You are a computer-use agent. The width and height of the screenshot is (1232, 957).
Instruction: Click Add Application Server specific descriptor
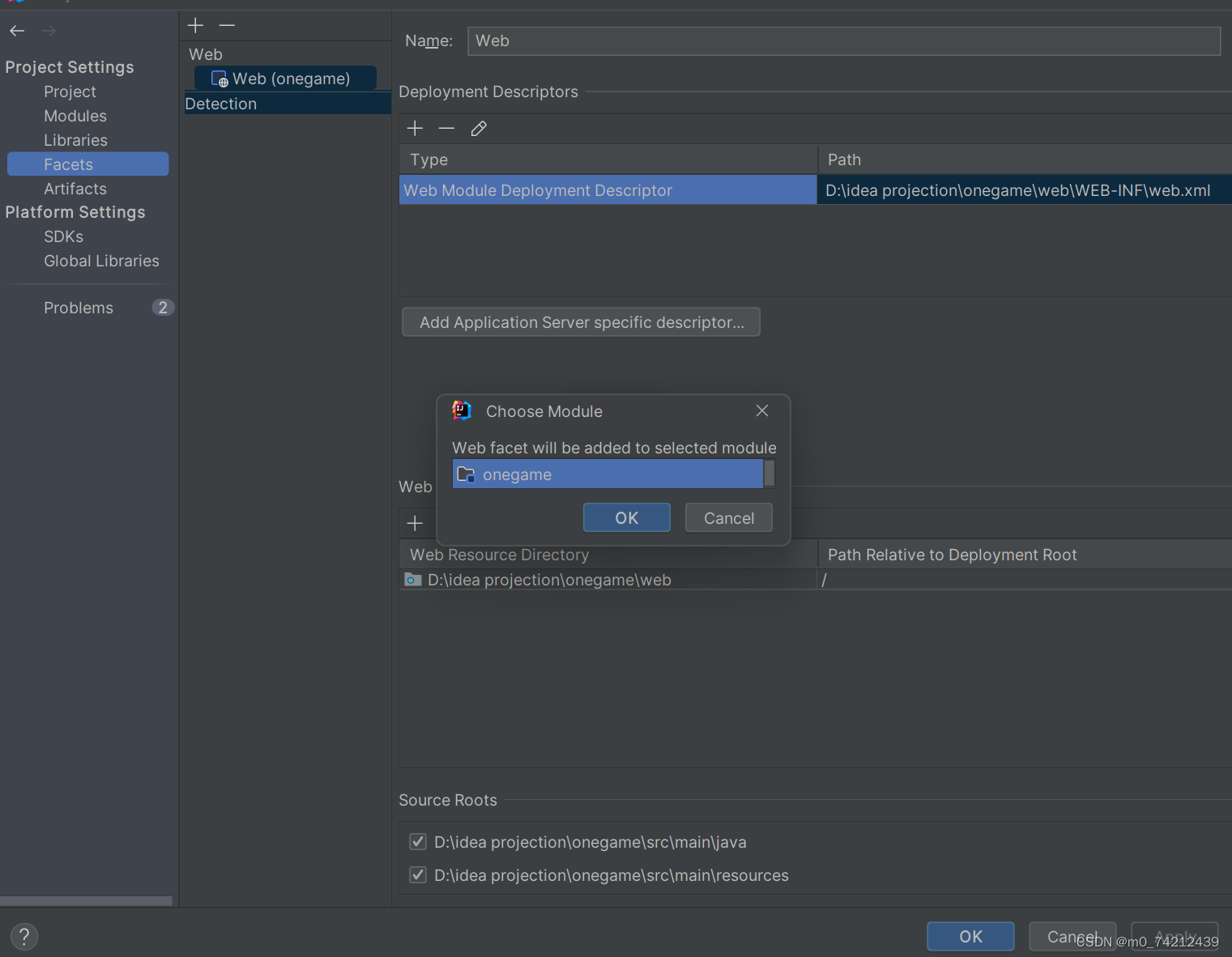pyautogui.click(x=581, y=321)
